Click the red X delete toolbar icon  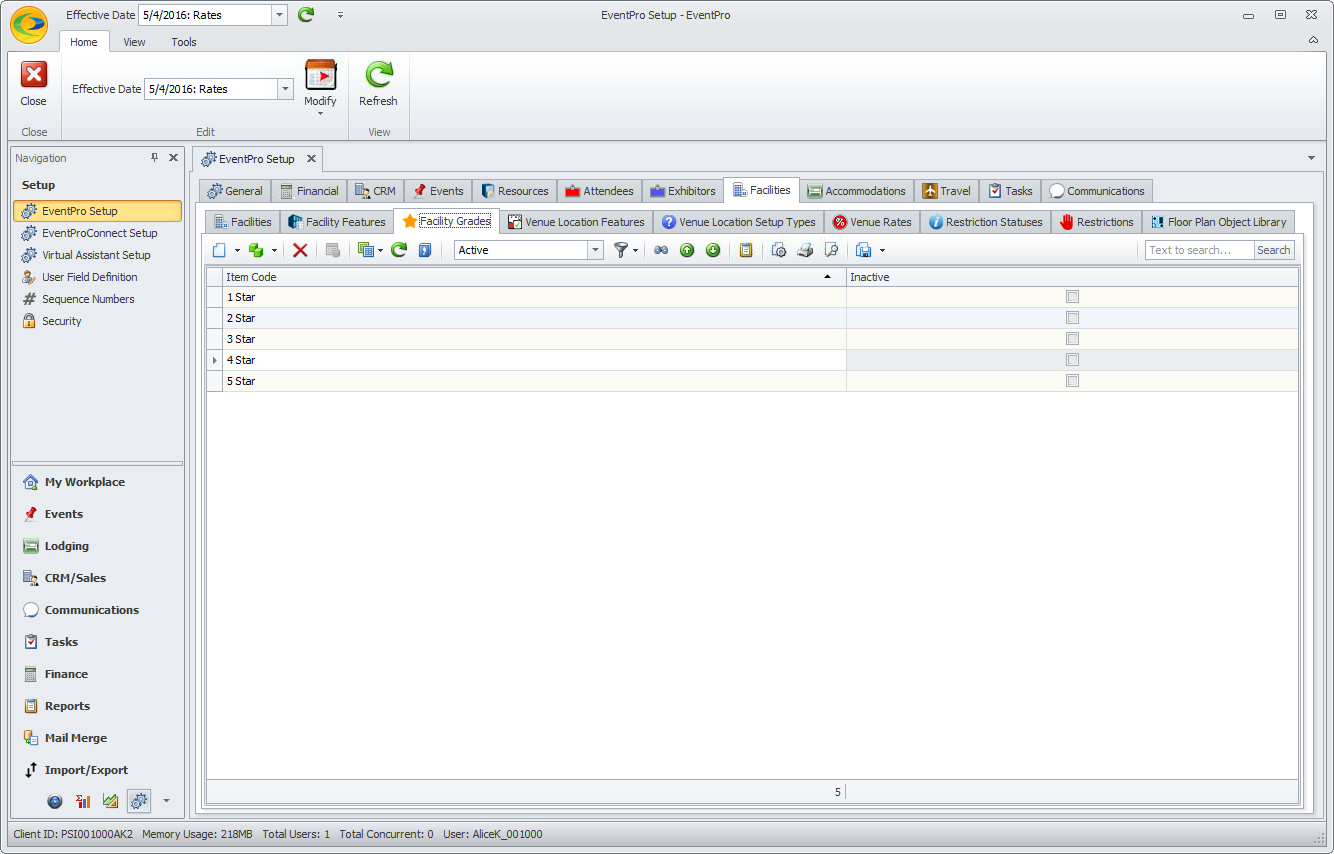[300, 250]
